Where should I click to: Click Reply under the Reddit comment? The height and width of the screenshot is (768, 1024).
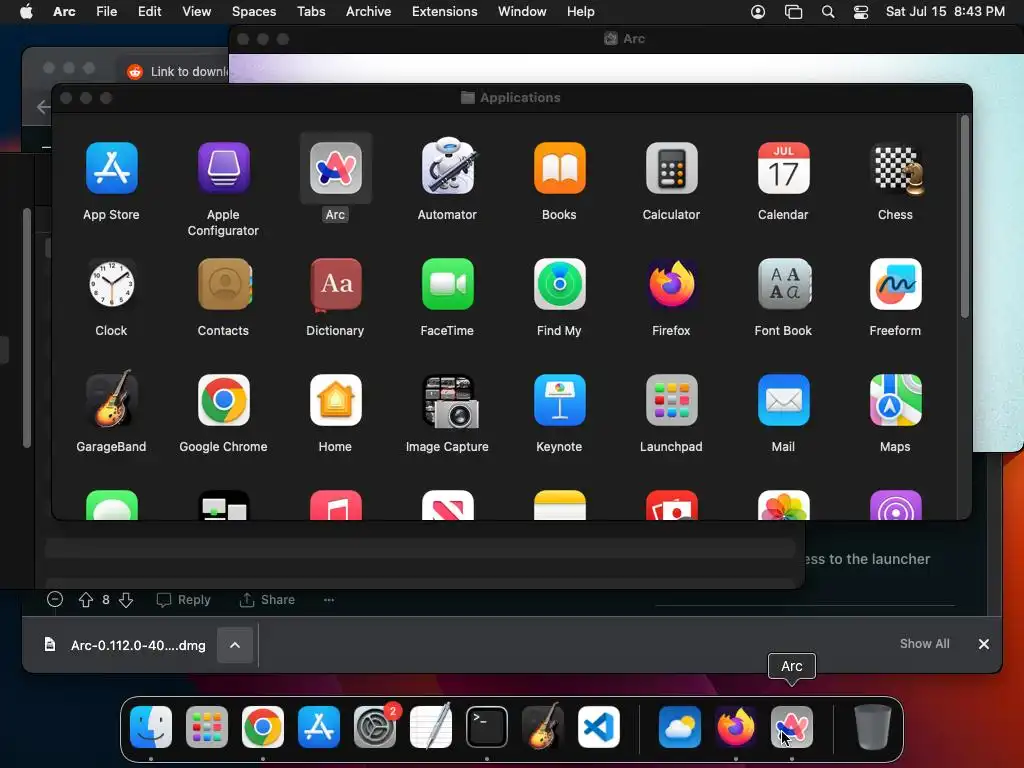pos(184,600)
